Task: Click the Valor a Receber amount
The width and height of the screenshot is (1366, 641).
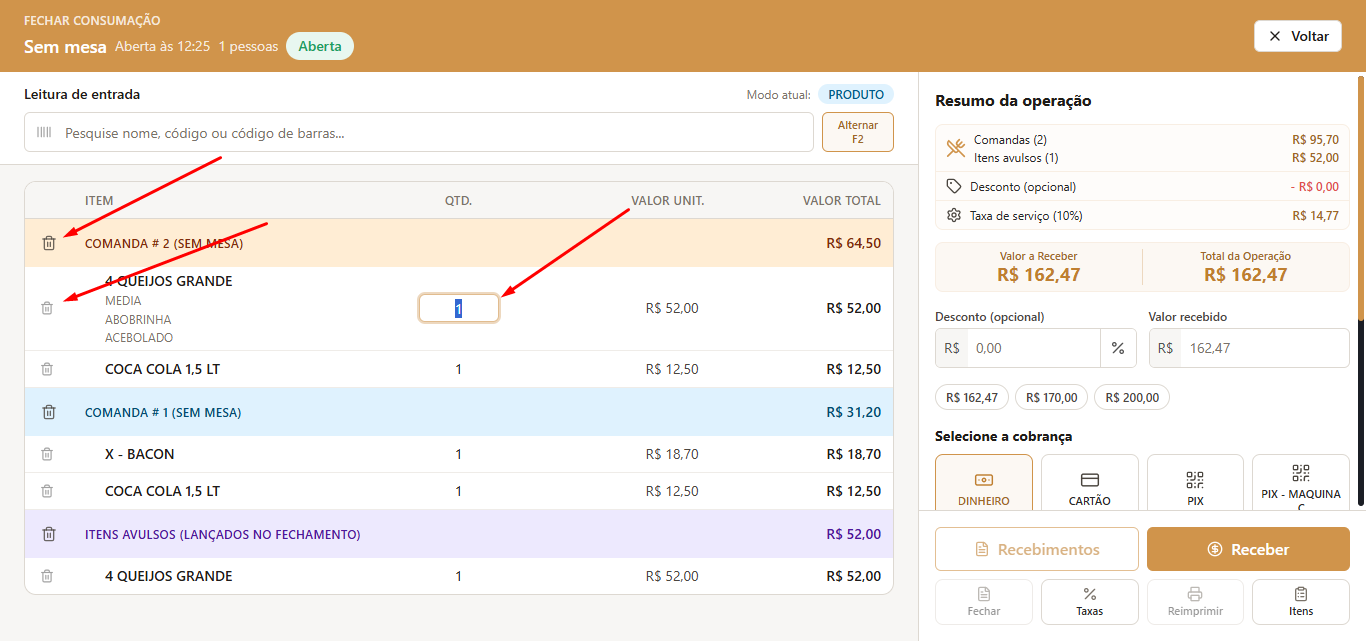Action: 1039,274
